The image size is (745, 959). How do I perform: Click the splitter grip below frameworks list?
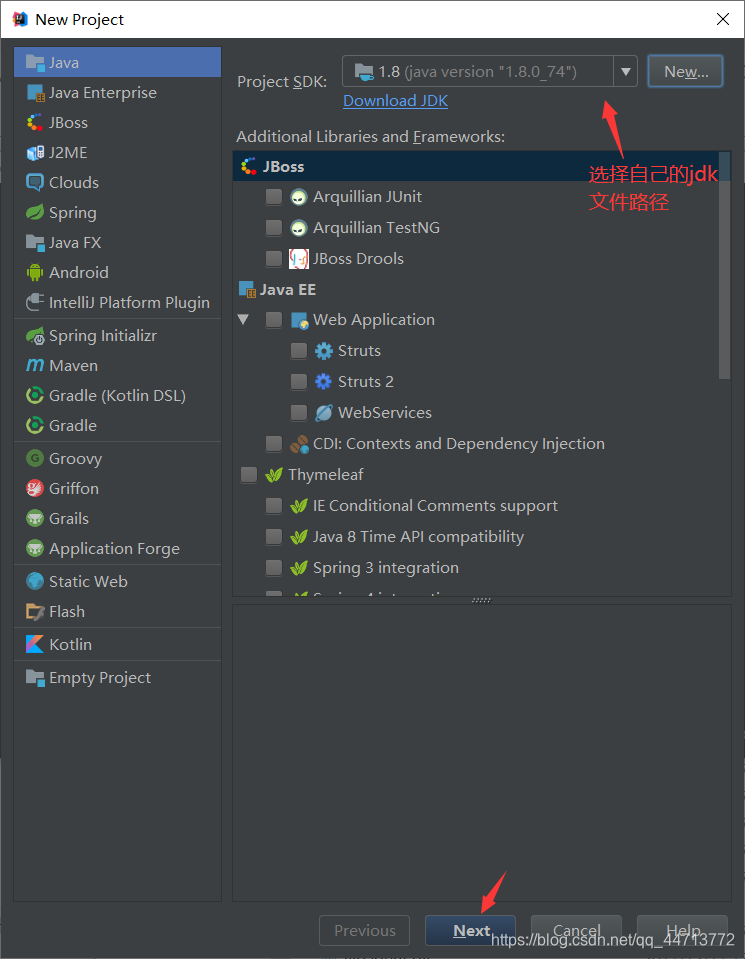click(481, 601)
